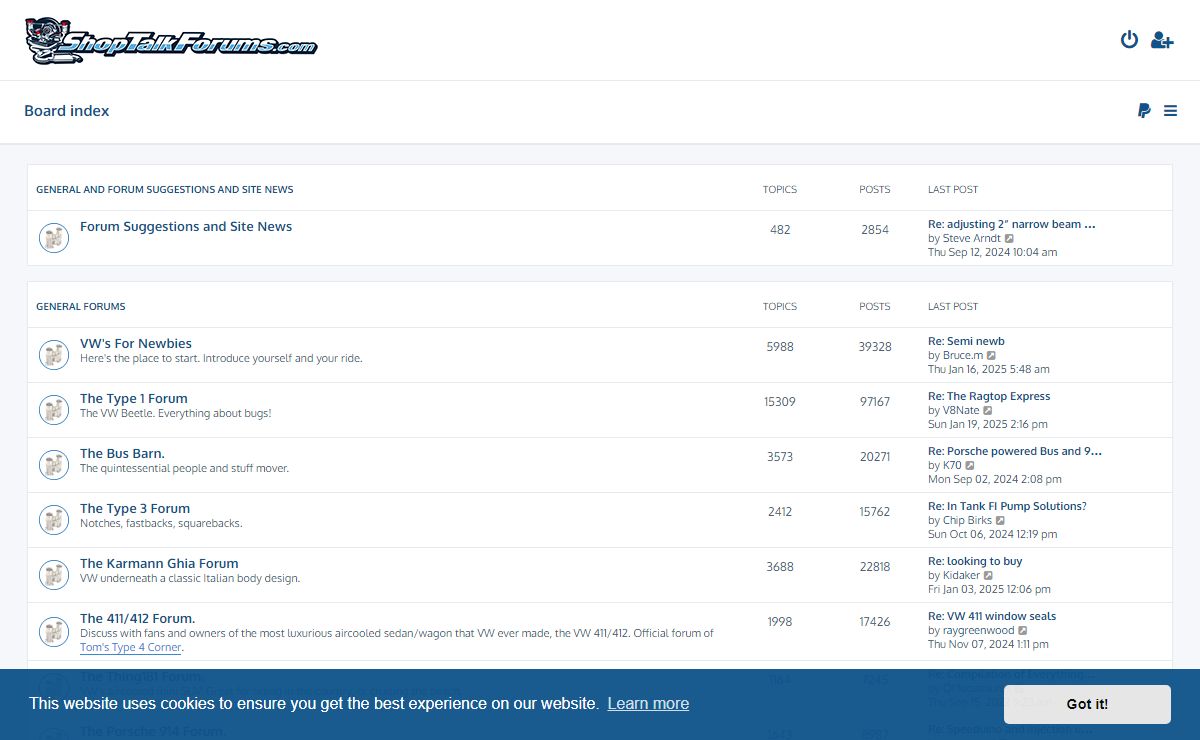This screenshot has height=740, width=1200.
Task: Click view-latest-post icon next to Chip Birks
Action: [1000, 521]
